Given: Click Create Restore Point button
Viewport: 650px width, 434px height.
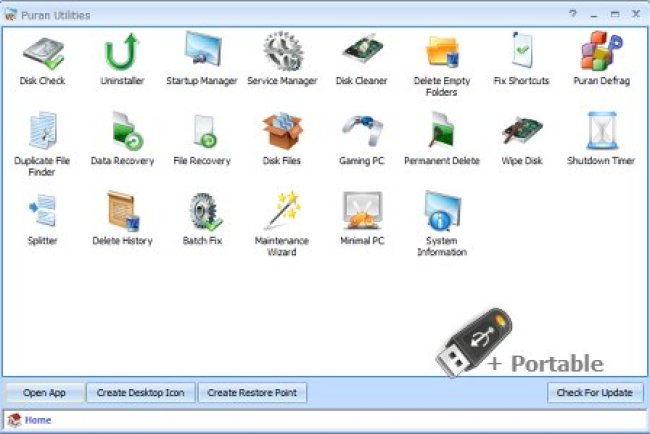Looking at the screenshot, I should (252, 393).
